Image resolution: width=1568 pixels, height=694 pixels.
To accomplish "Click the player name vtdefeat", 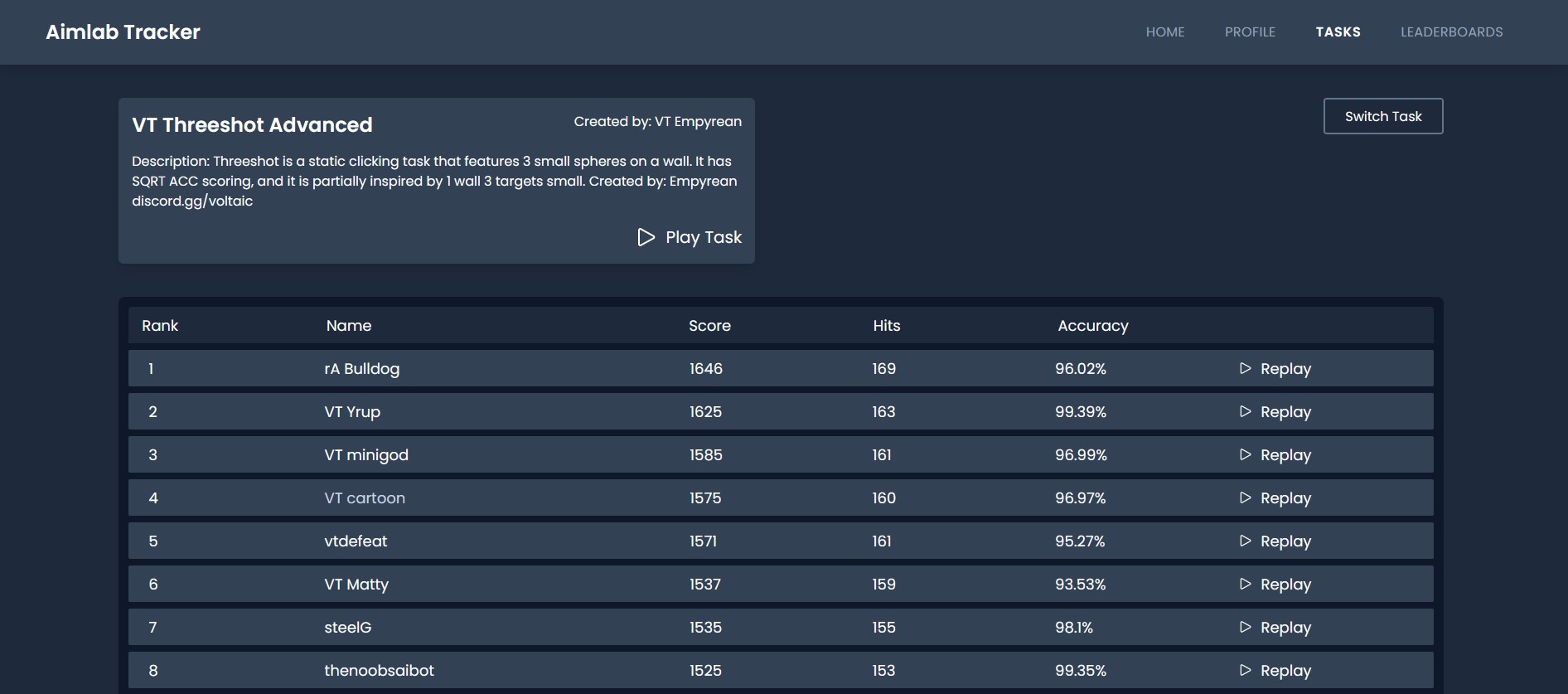I will pos(356,541).
